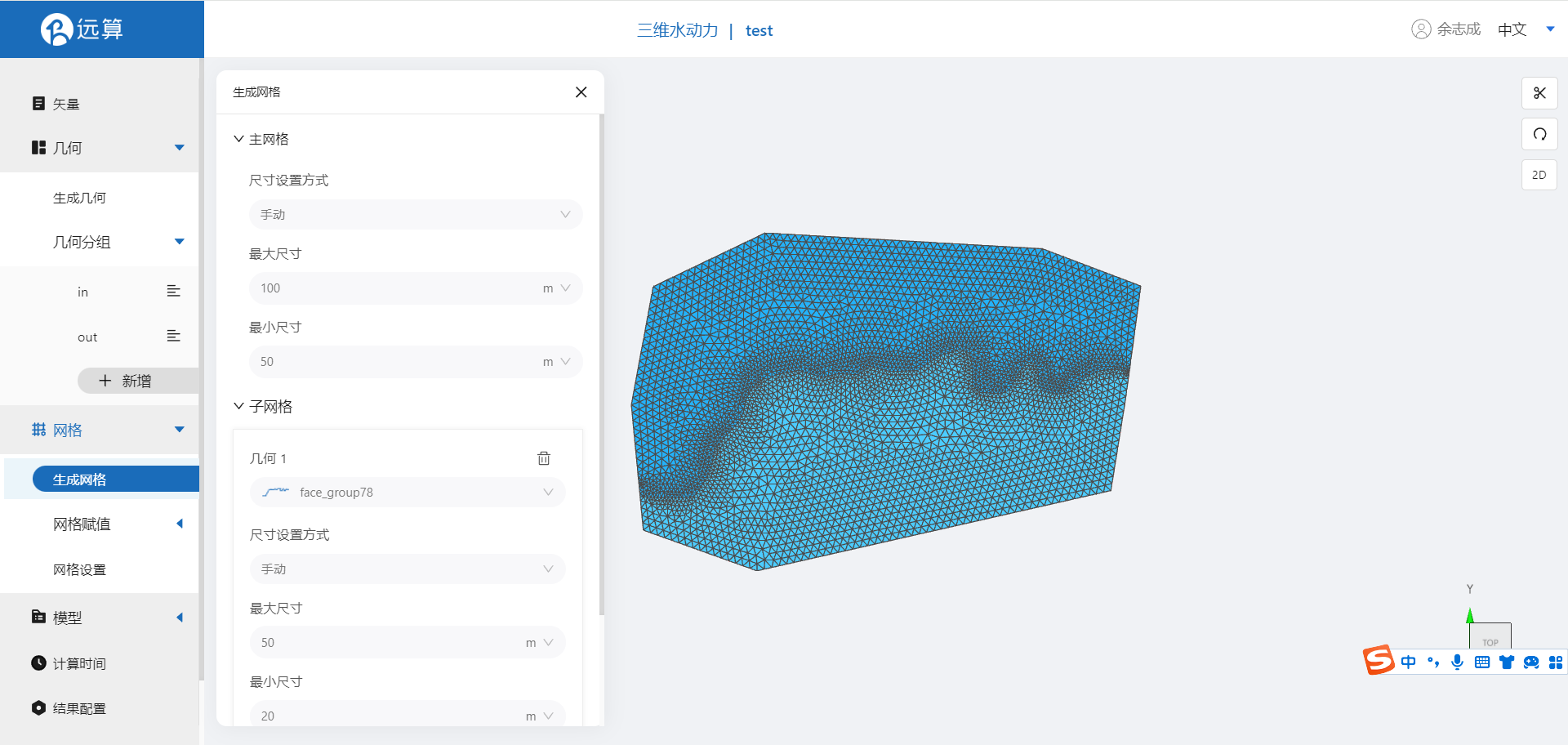Edit main mesh 最大尺寸 value 100
This screenshot has width=1568, height=745.
click(392, 288)
